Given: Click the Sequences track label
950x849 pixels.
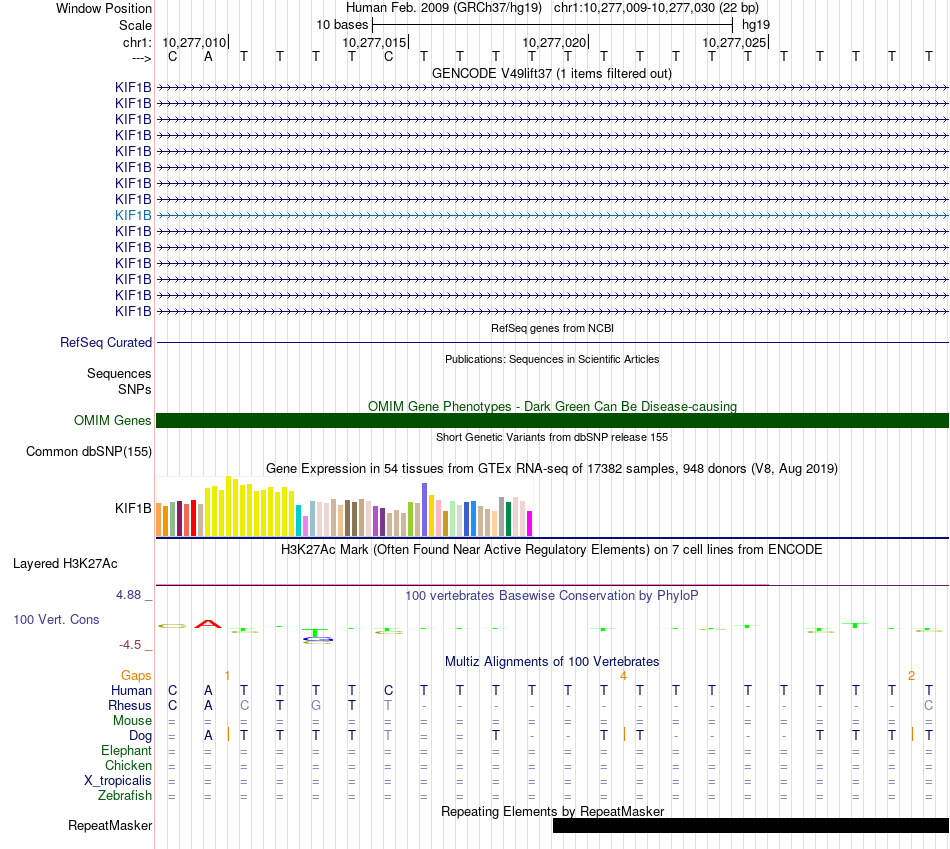Looking at the screenshot, I should pyautogui.click(x=119, y=373).
